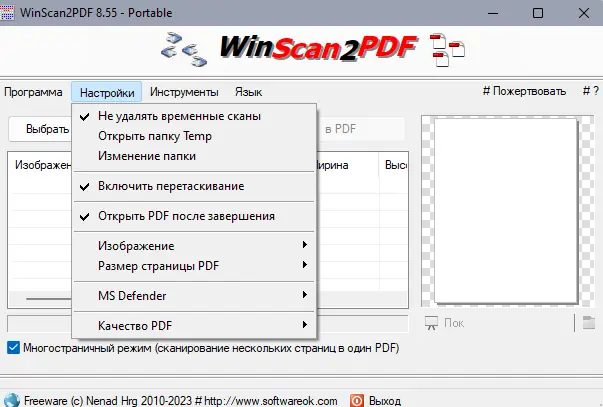Click the preview monitor icon next to Пок
Image resolution: width=603 pixels, height=407 pixels.
click(431, 323)
